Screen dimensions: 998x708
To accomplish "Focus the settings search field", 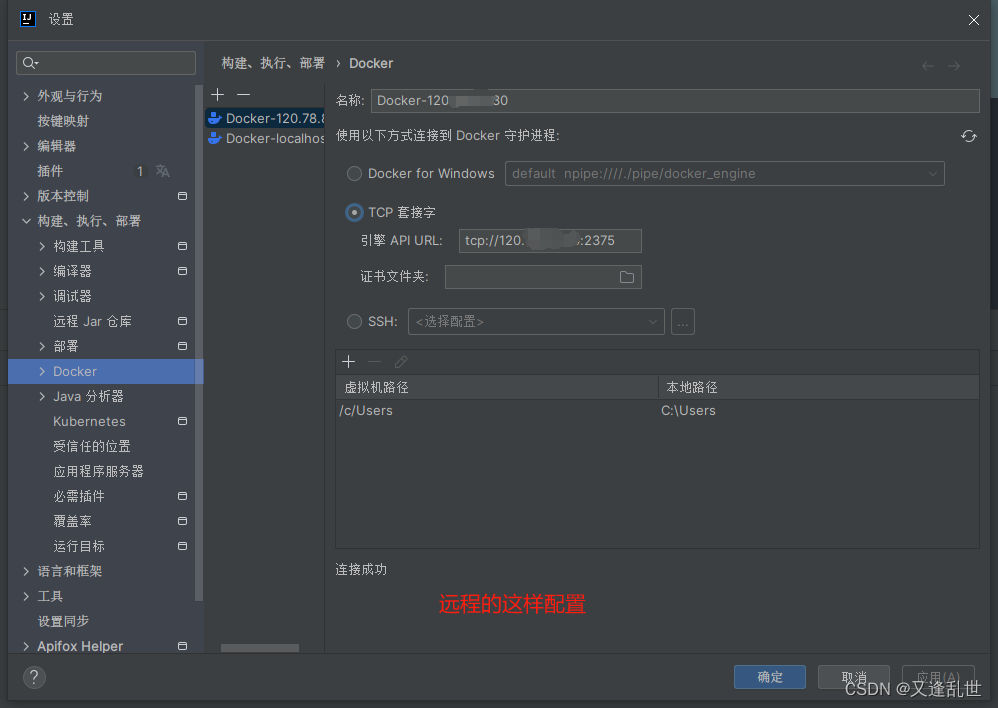I will (x=106, y=62).
